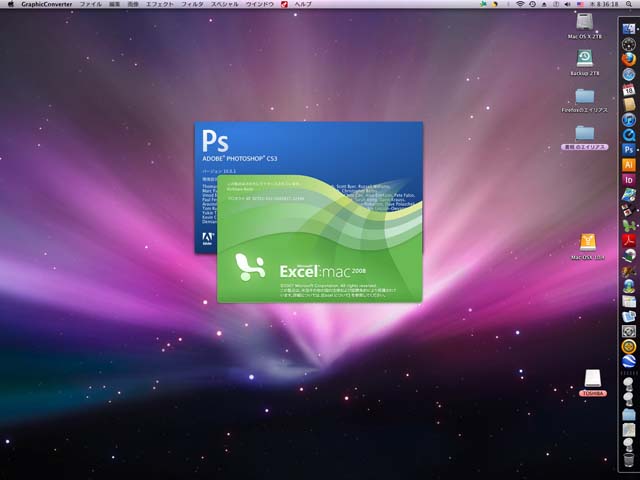Screen dimensions: 640x480
Task: Open Time Machine menu bar icon
Action: [x=532, y=4]
